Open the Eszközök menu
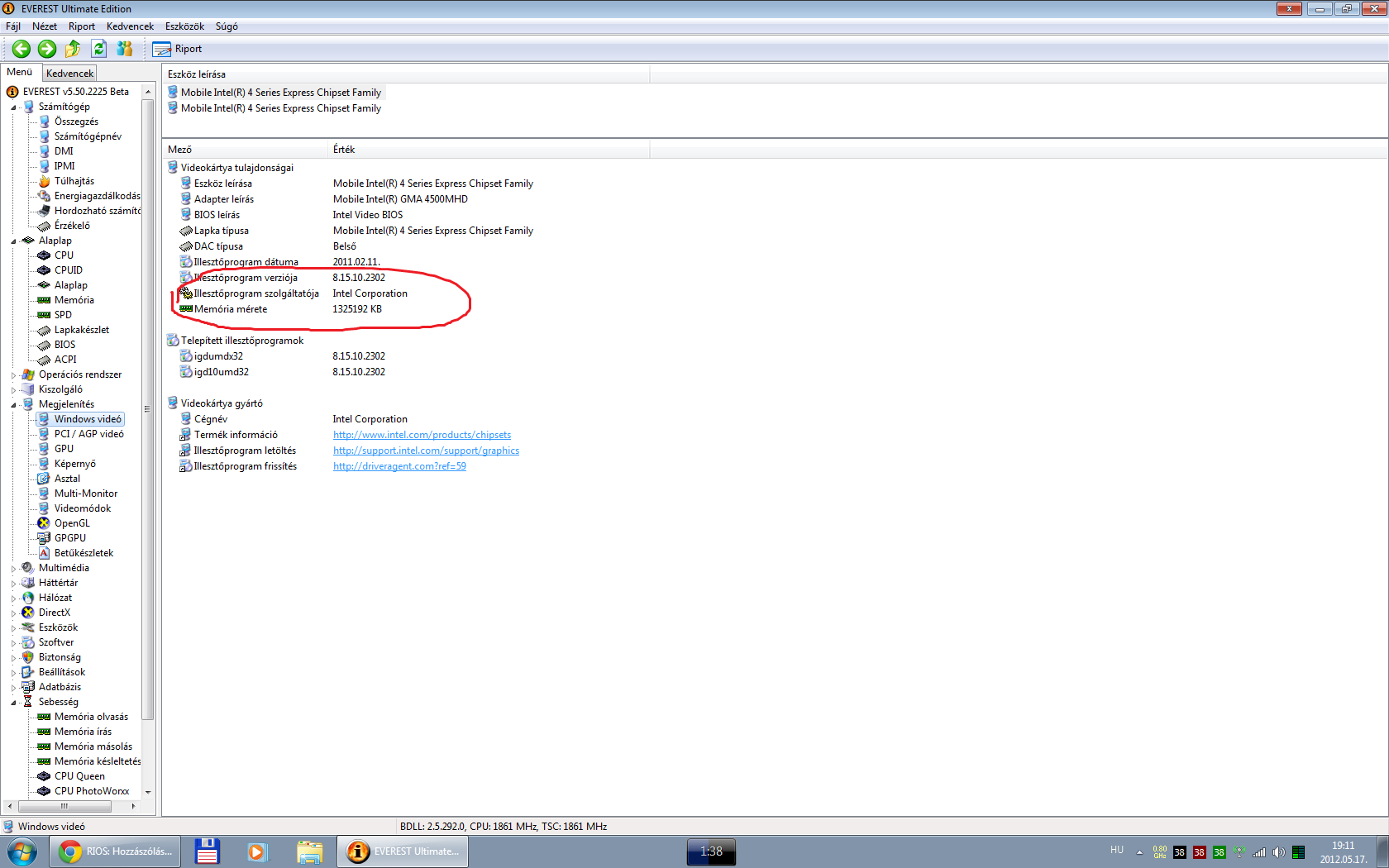1389x868 pixels. (x=184, y=26)
